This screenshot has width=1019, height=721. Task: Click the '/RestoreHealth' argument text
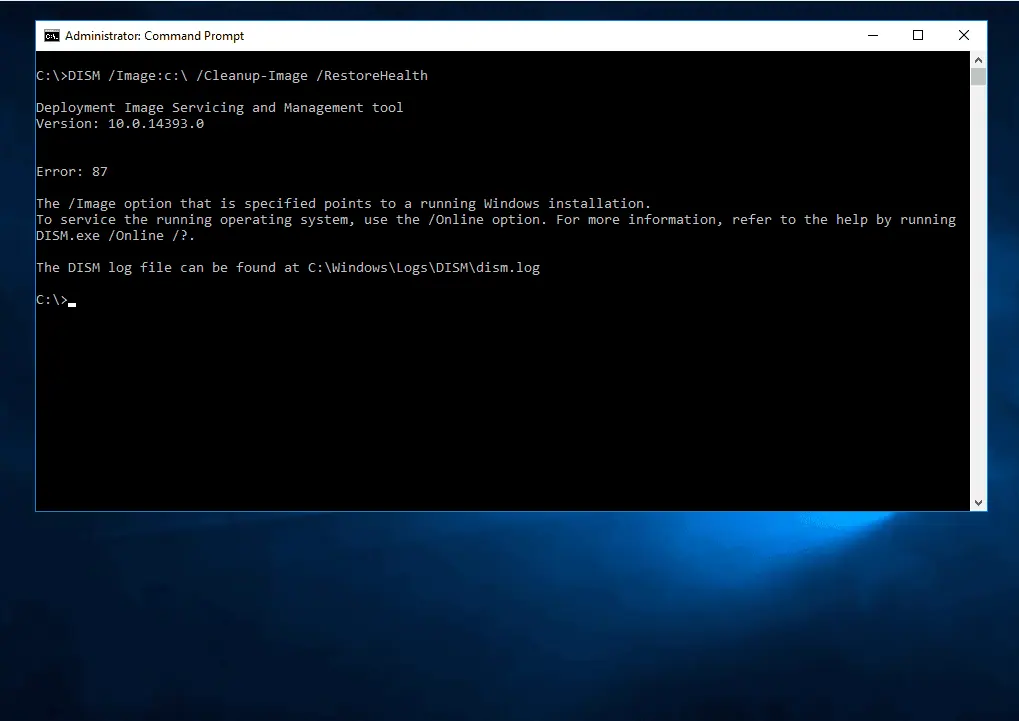(372, 75)
